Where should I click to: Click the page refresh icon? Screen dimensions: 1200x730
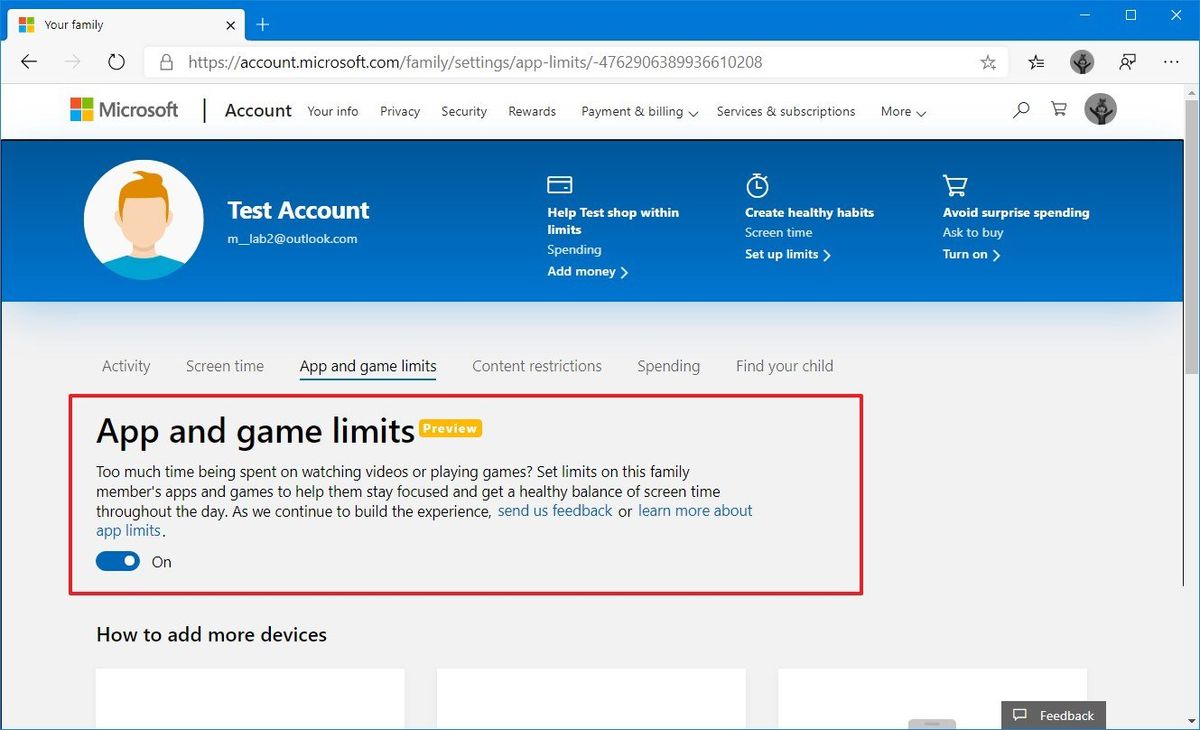116,61
